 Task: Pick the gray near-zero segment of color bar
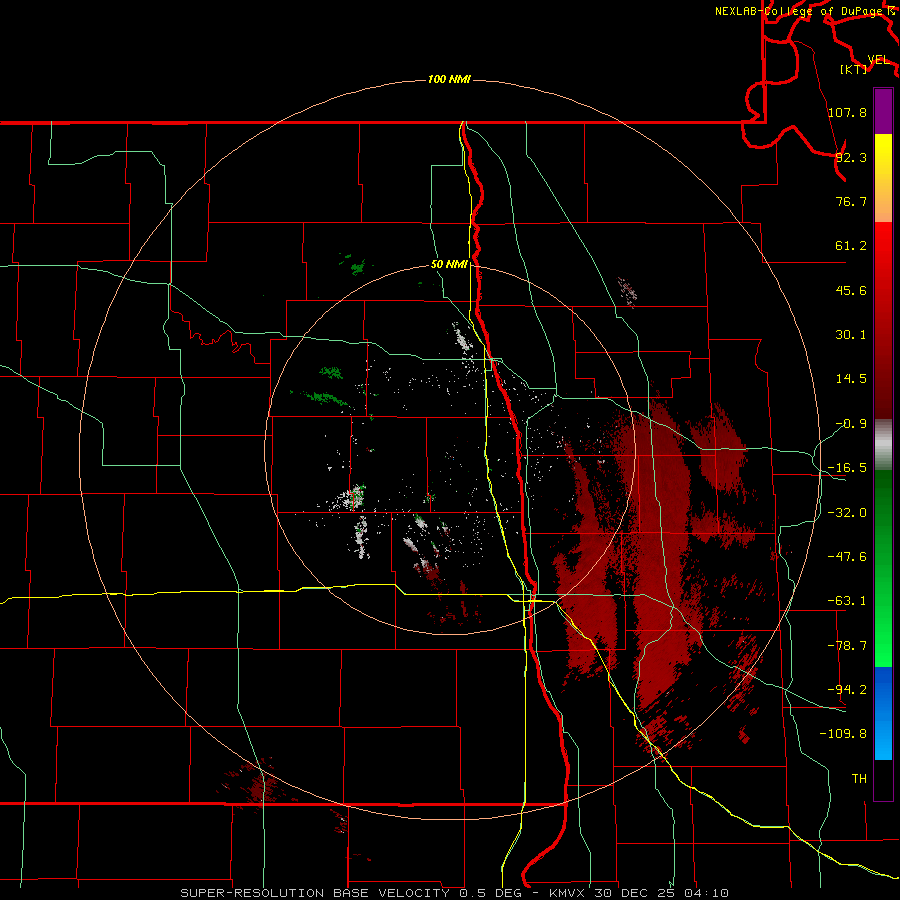[883, 445]
